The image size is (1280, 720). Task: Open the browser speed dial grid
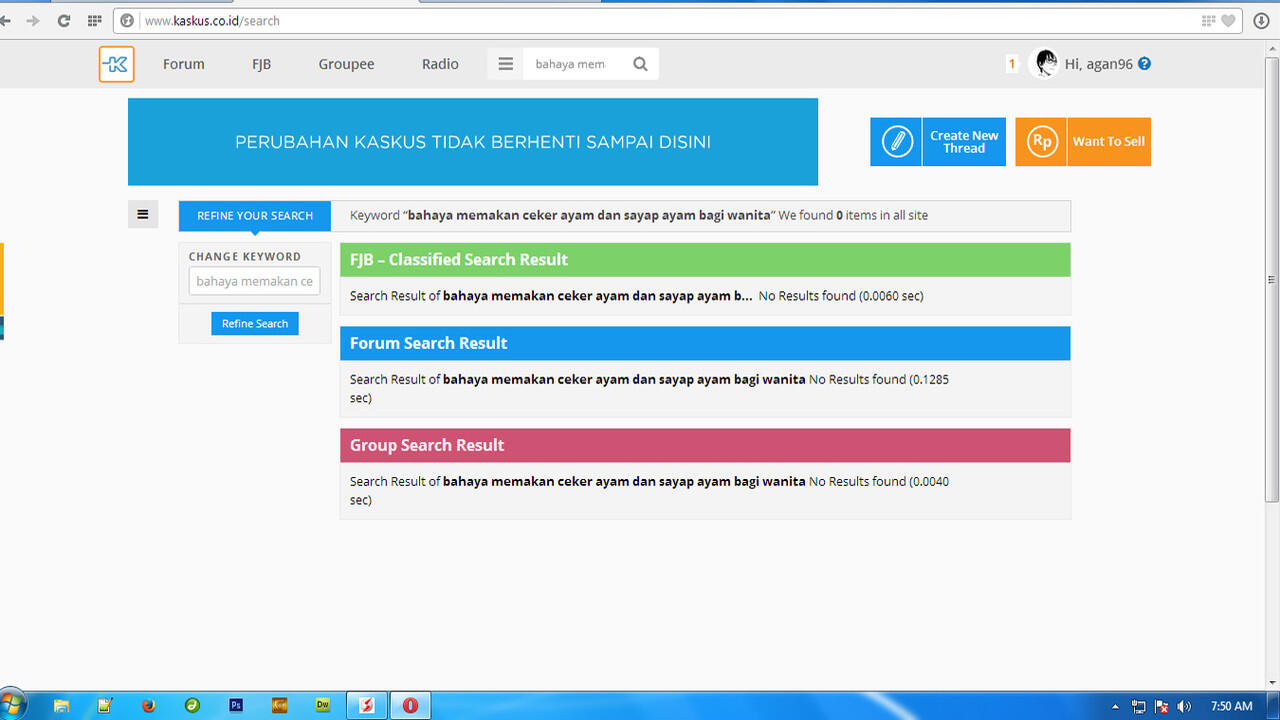pos(95,20)
